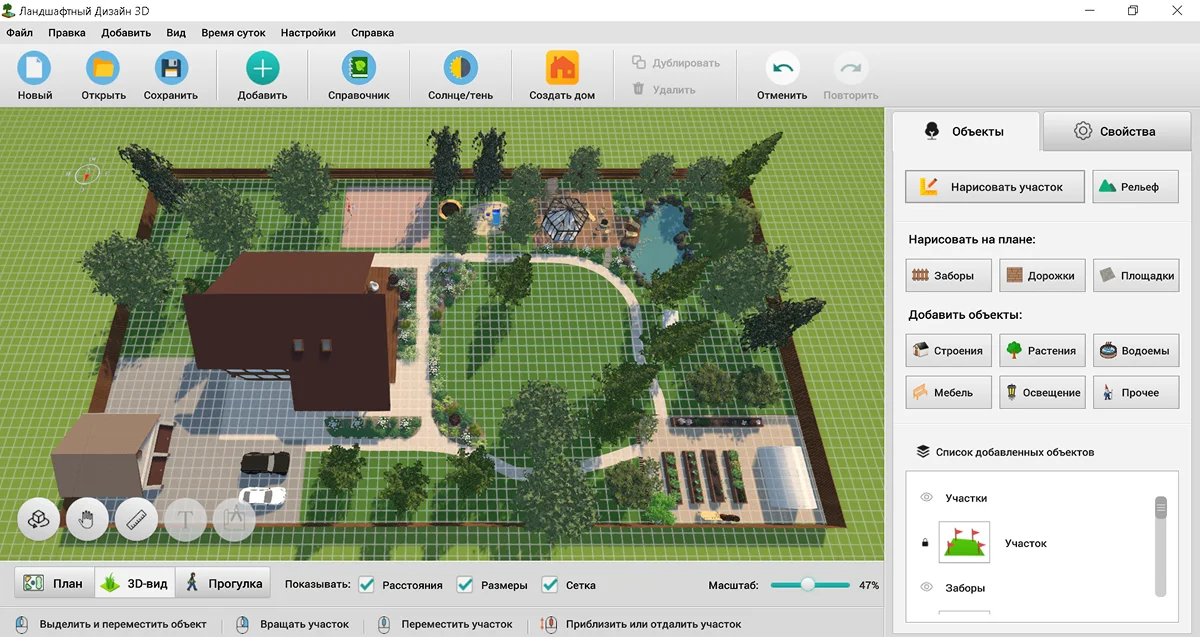Select the Участок thumbnail in objects list

pos(964,543)
